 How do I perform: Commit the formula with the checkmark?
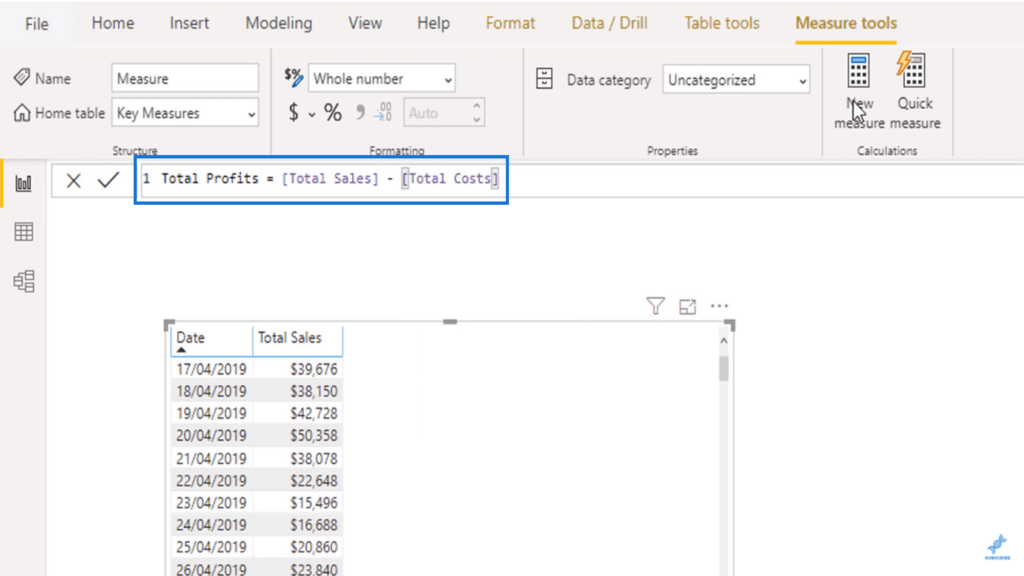coord(108,180)
